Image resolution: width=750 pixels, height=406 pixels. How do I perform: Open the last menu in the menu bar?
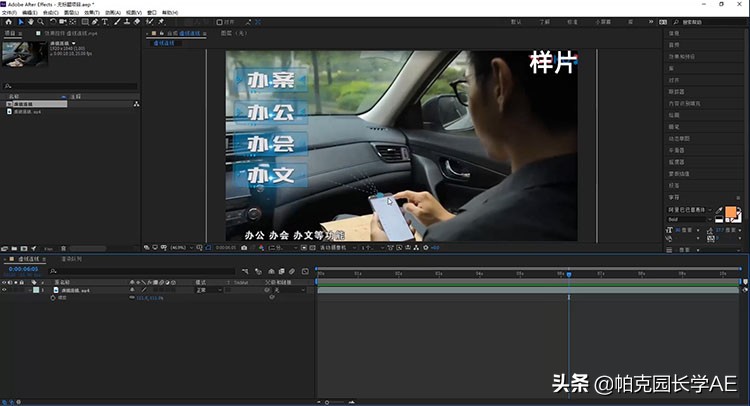tap(170, 12)
